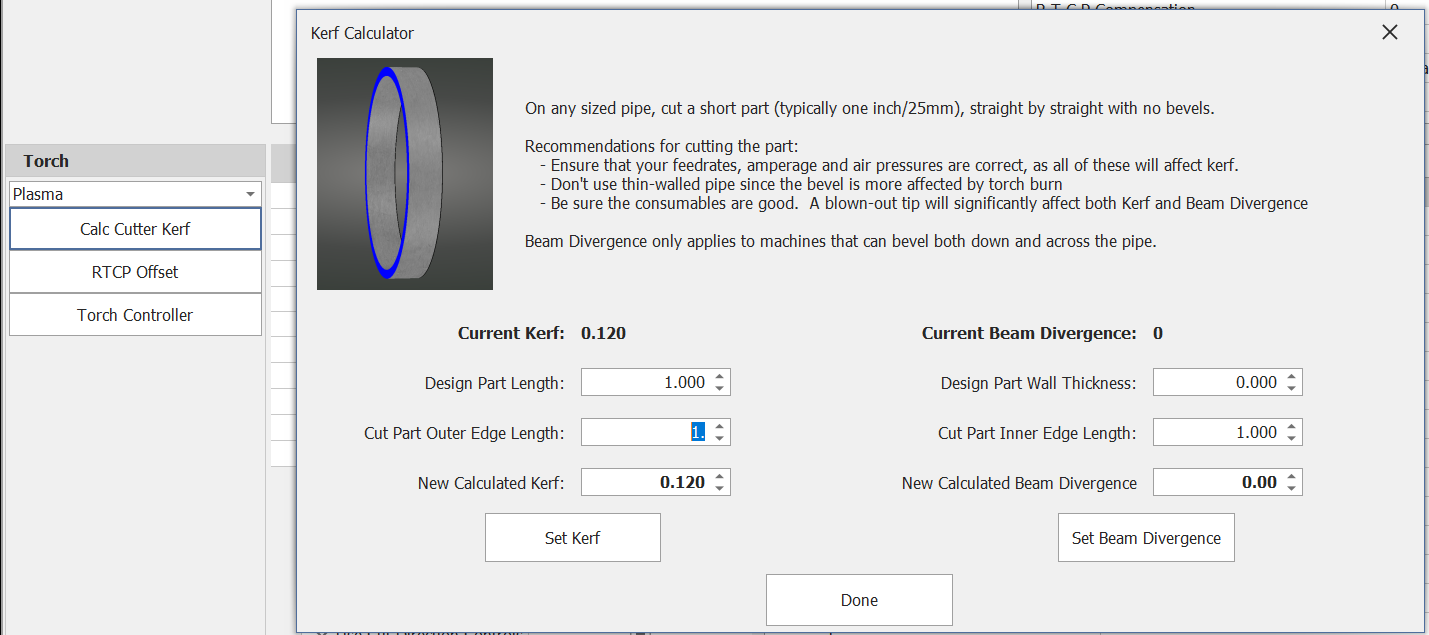The image size is (1429, 635).
Task: Open the RTCP Offset settings
Action: 135,272
